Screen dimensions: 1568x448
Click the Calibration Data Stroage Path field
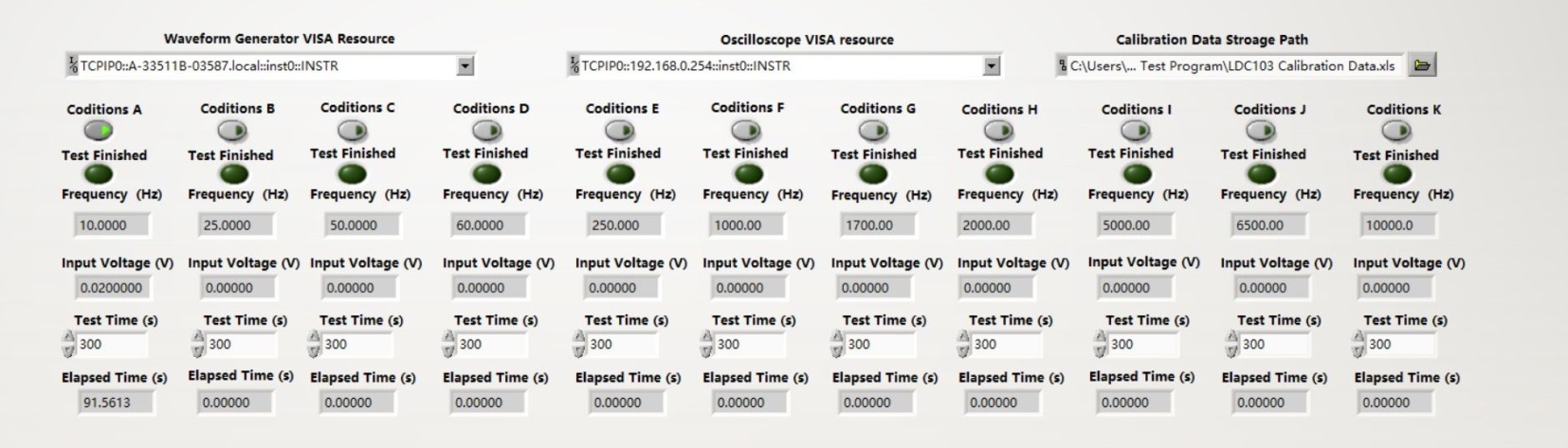(1232, 66)
